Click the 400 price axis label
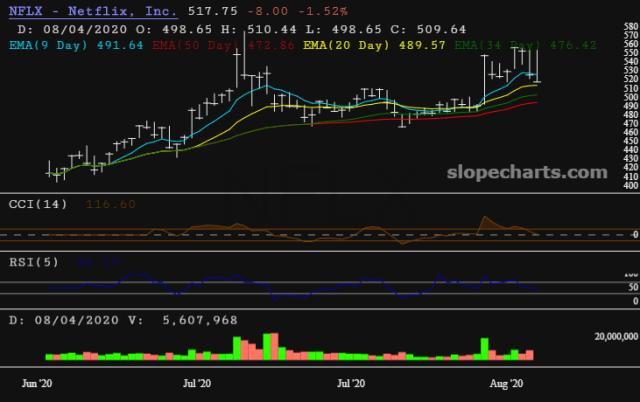 click(x=631, y=185)
